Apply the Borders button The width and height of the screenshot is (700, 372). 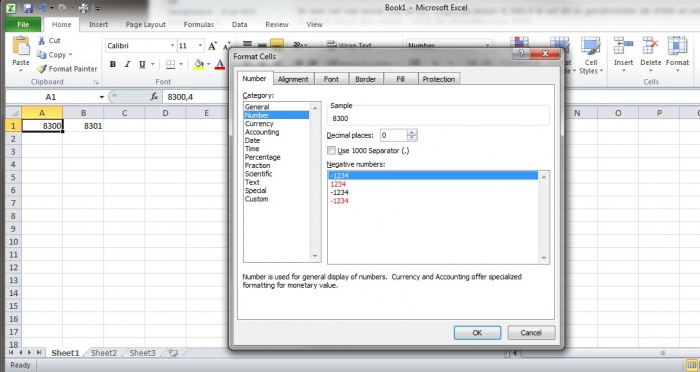pyautogui.click(x=170, y=64)
